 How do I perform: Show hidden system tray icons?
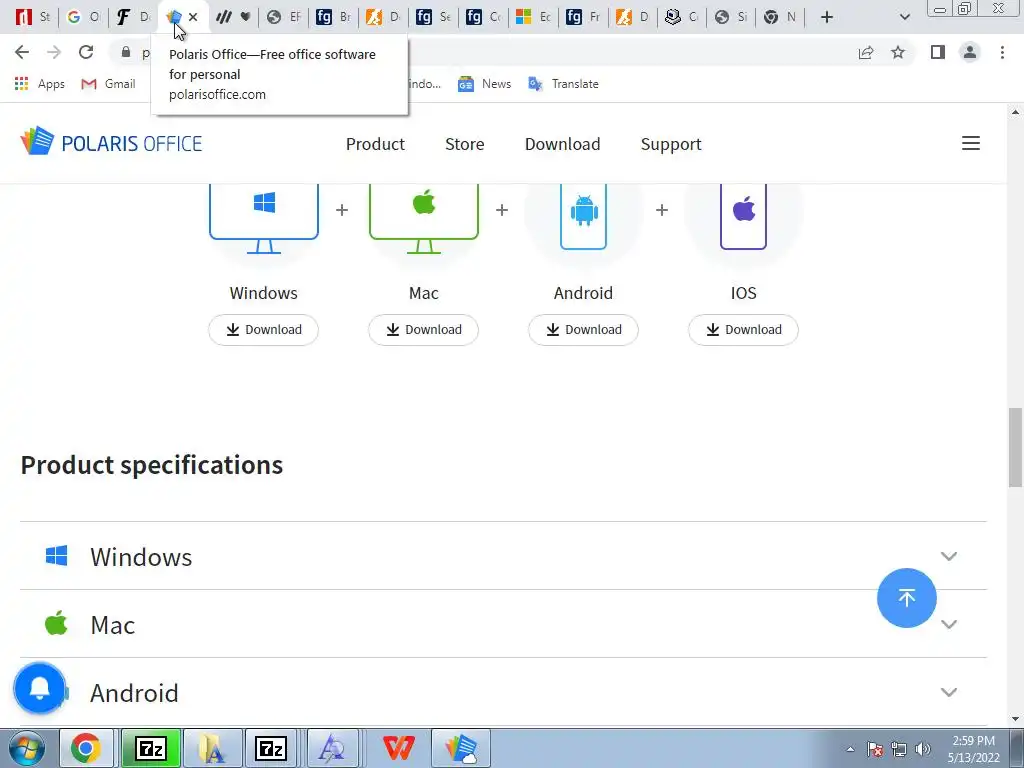pyautogui.click(x=850, y=749)
